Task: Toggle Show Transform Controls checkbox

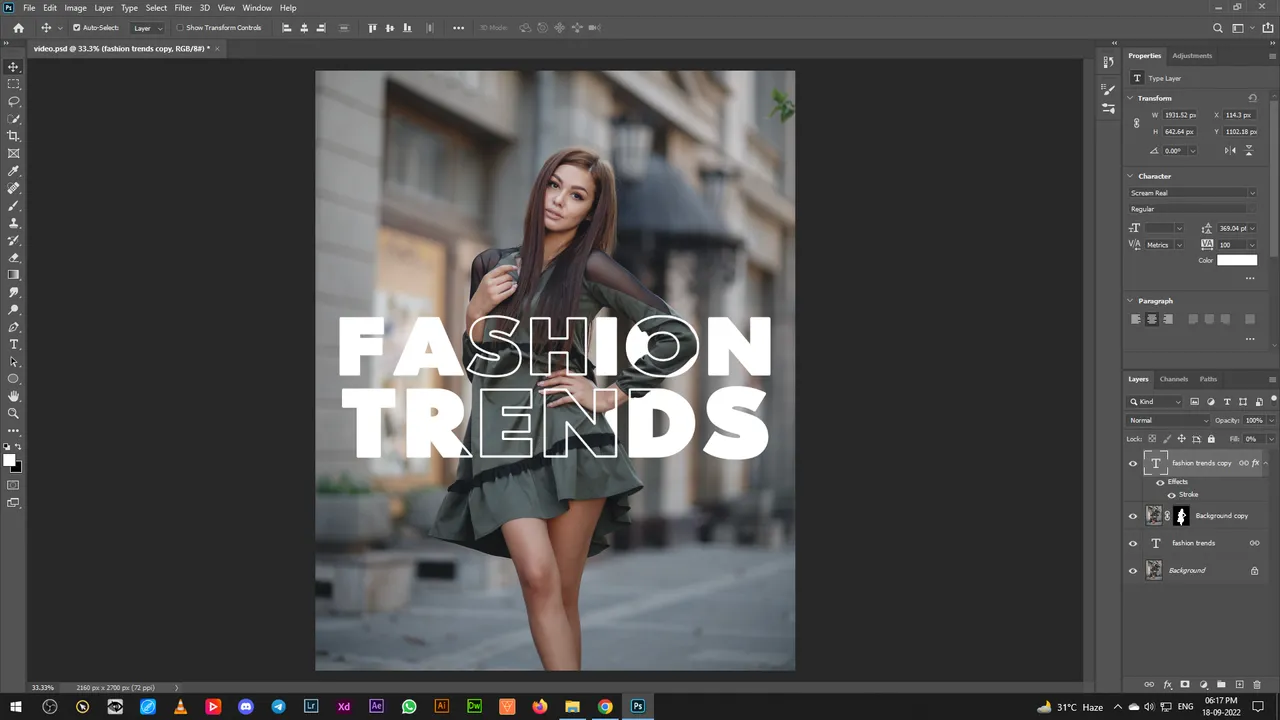Action: click(180, 28)
